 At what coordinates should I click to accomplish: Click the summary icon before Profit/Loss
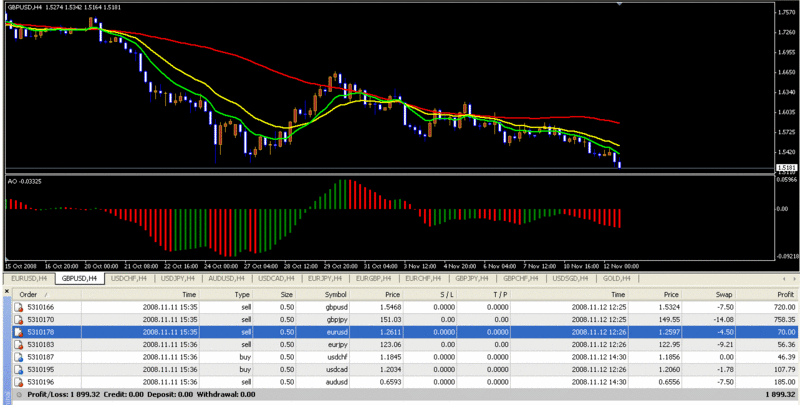(x=19, y=394)
